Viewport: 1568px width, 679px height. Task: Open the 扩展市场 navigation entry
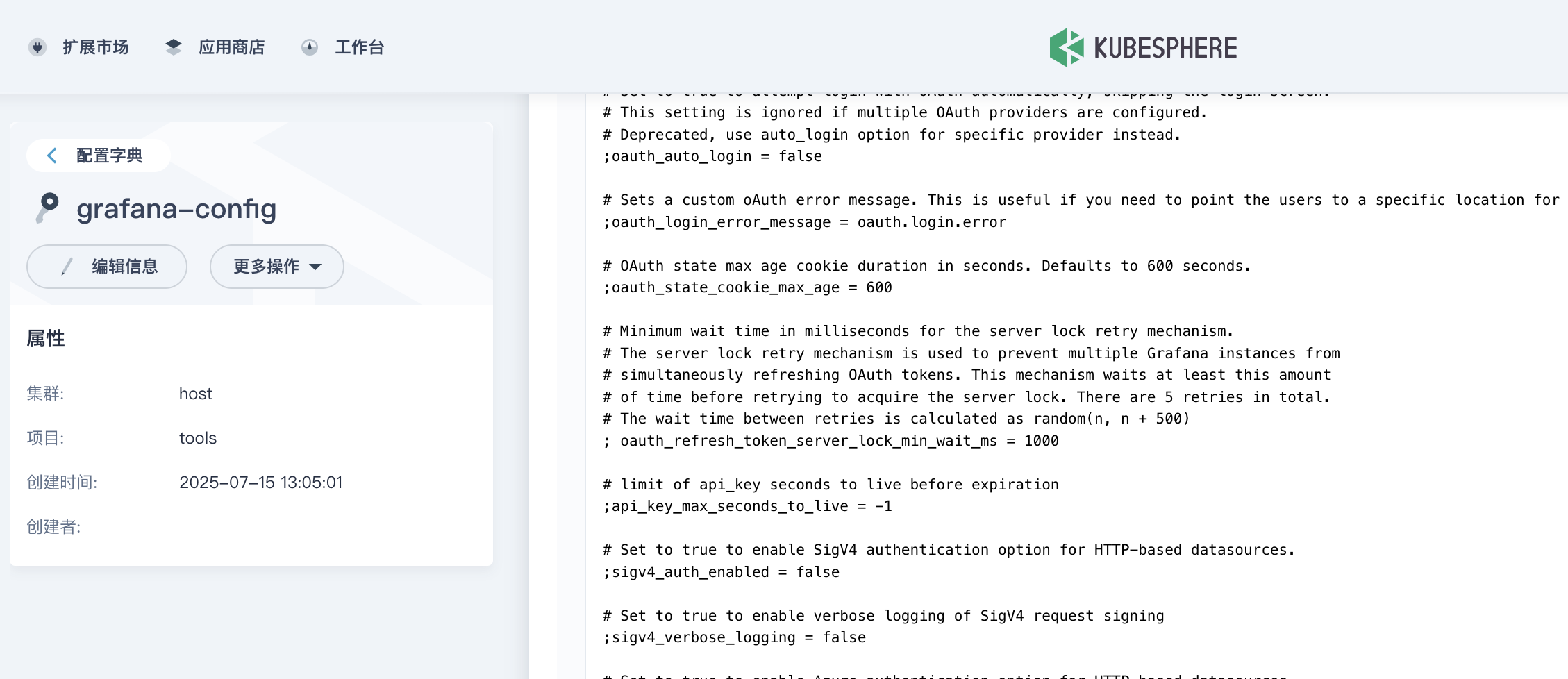coord(95,47)
